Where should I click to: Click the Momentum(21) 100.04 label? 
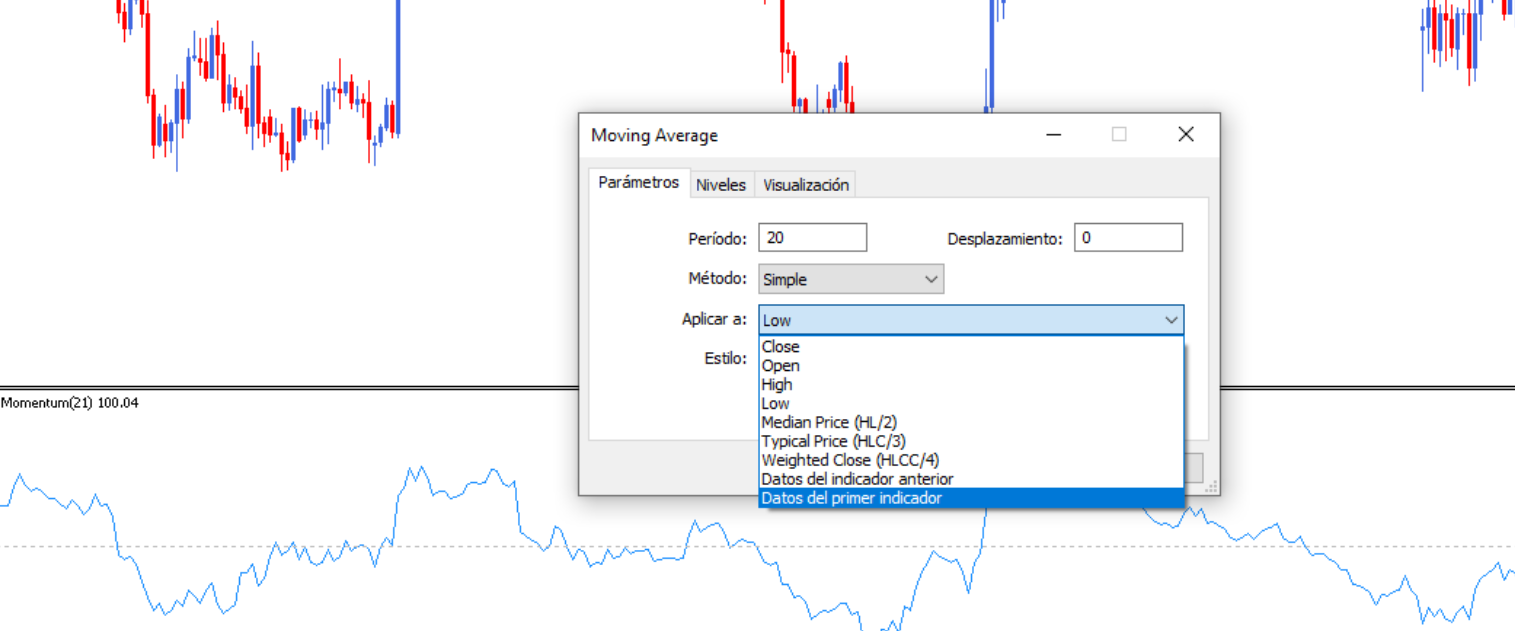coord(70,403)
